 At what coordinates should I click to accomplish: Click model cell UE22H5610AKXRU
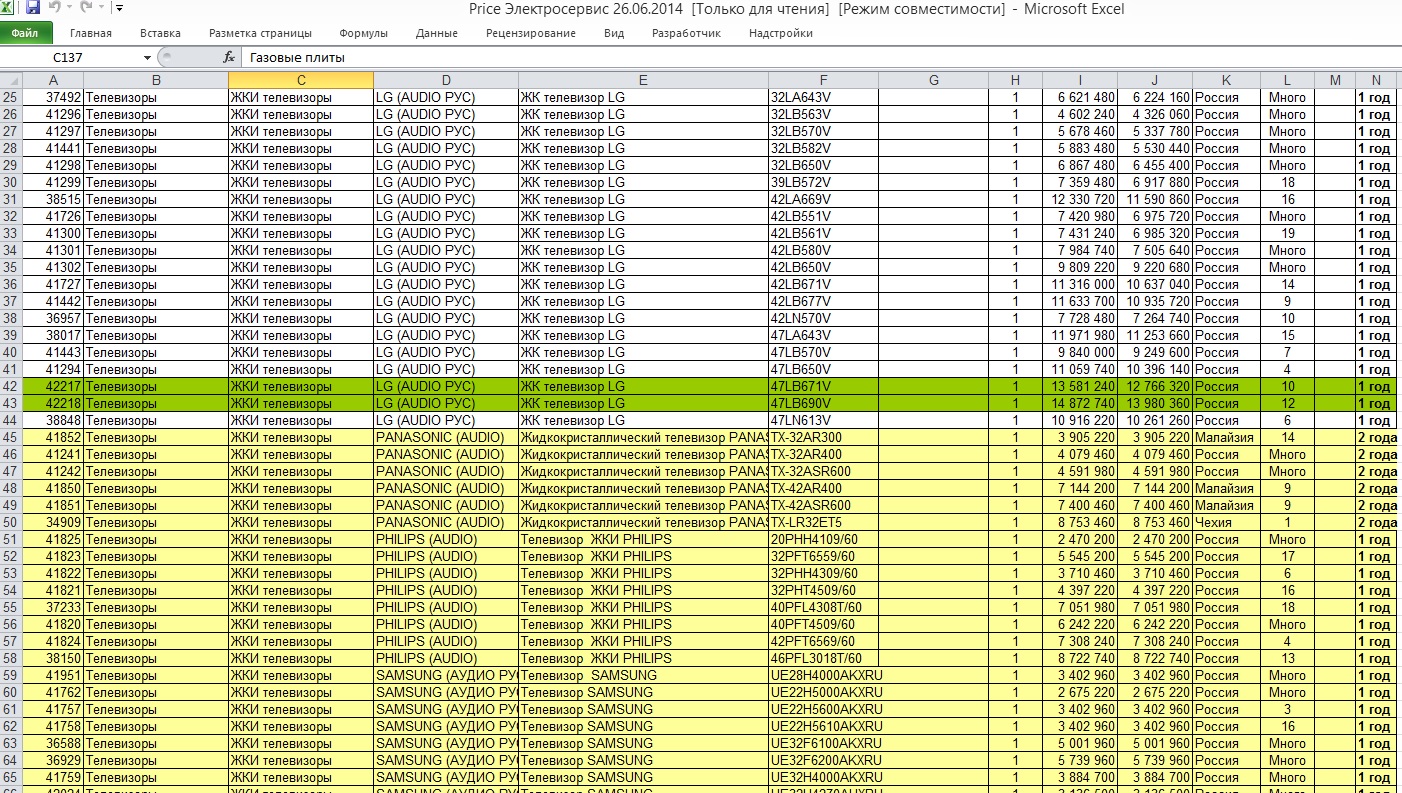tap(826, 726)
